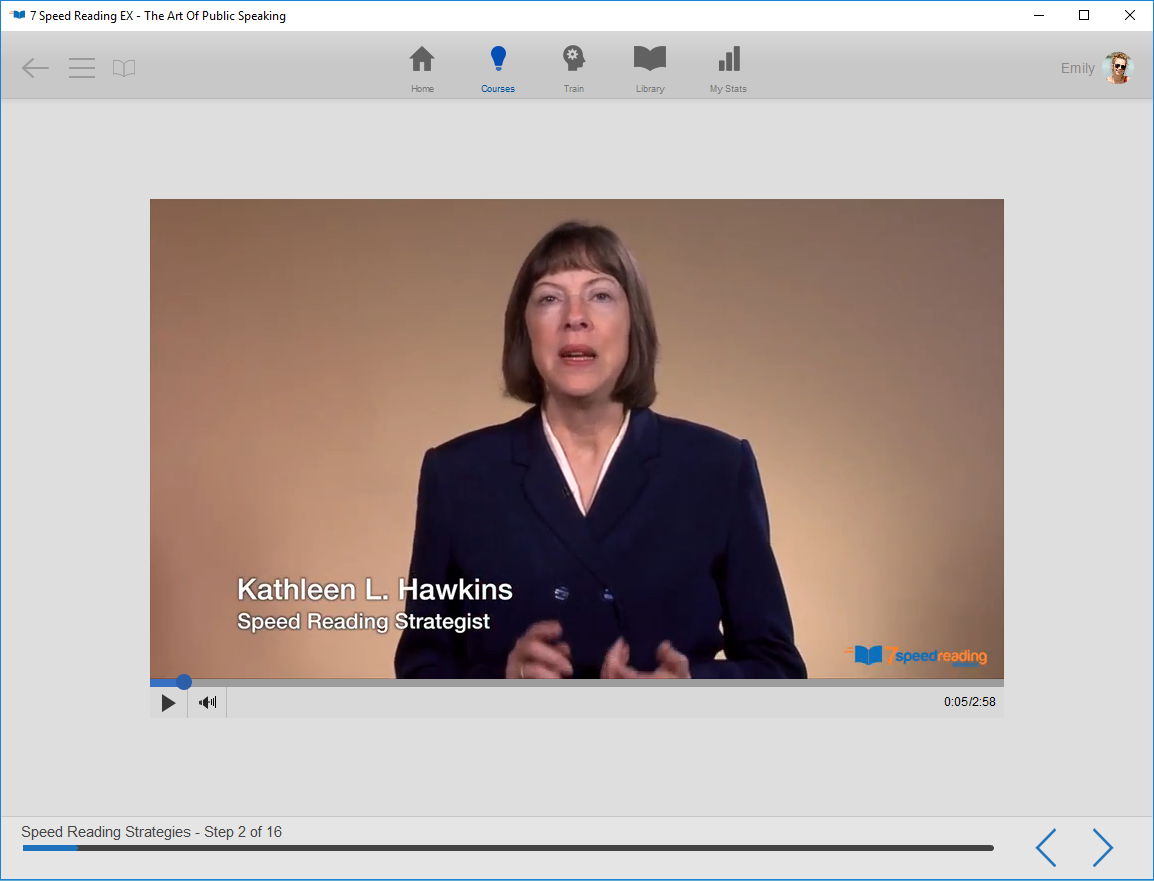The image size is (1154, 881).
Task: Click the Emily username label
Action: [x=1077, y=68]
